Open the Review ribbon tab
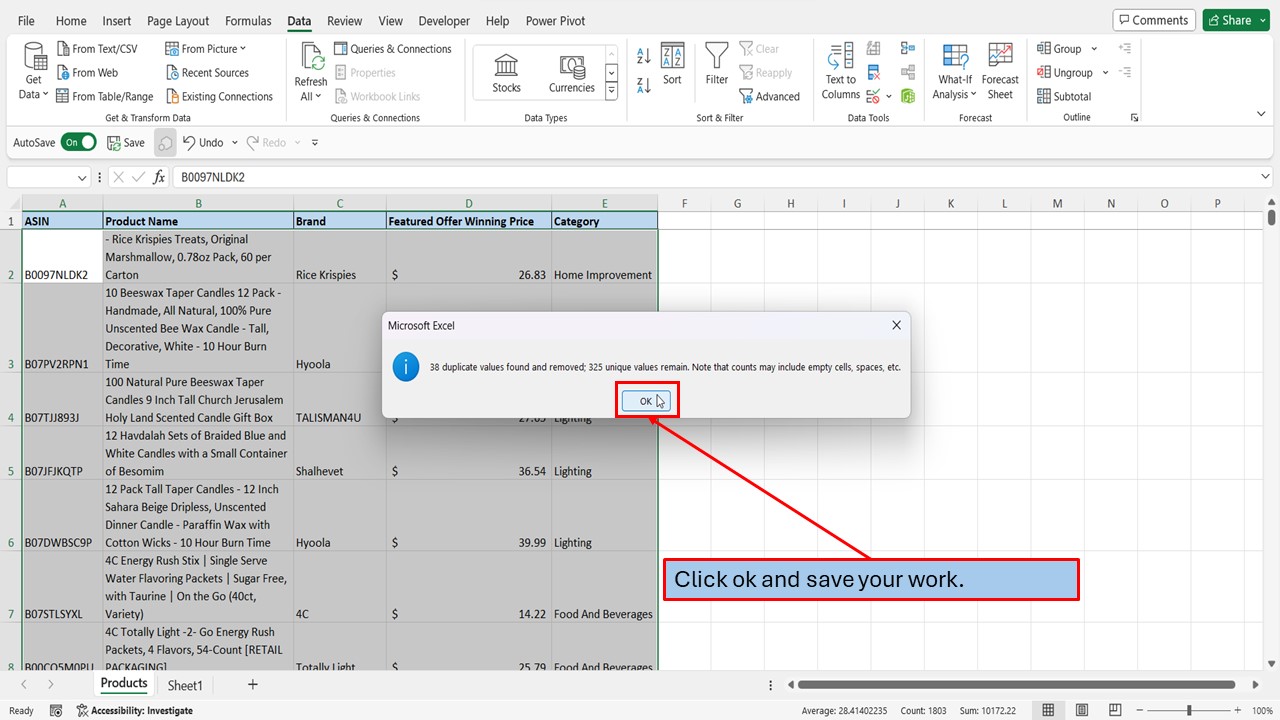Image resolution: width=1280 pixels, height=720 pixels. tap(344, 20)
